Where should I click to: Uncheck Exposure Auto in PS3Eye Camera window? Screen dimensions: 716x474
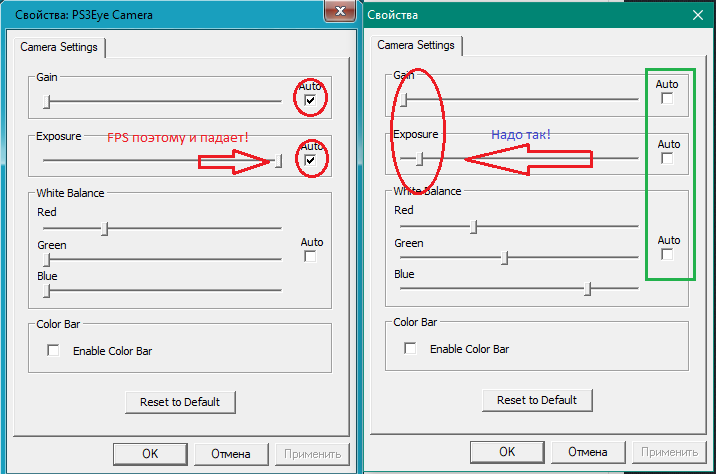(310, 160)
